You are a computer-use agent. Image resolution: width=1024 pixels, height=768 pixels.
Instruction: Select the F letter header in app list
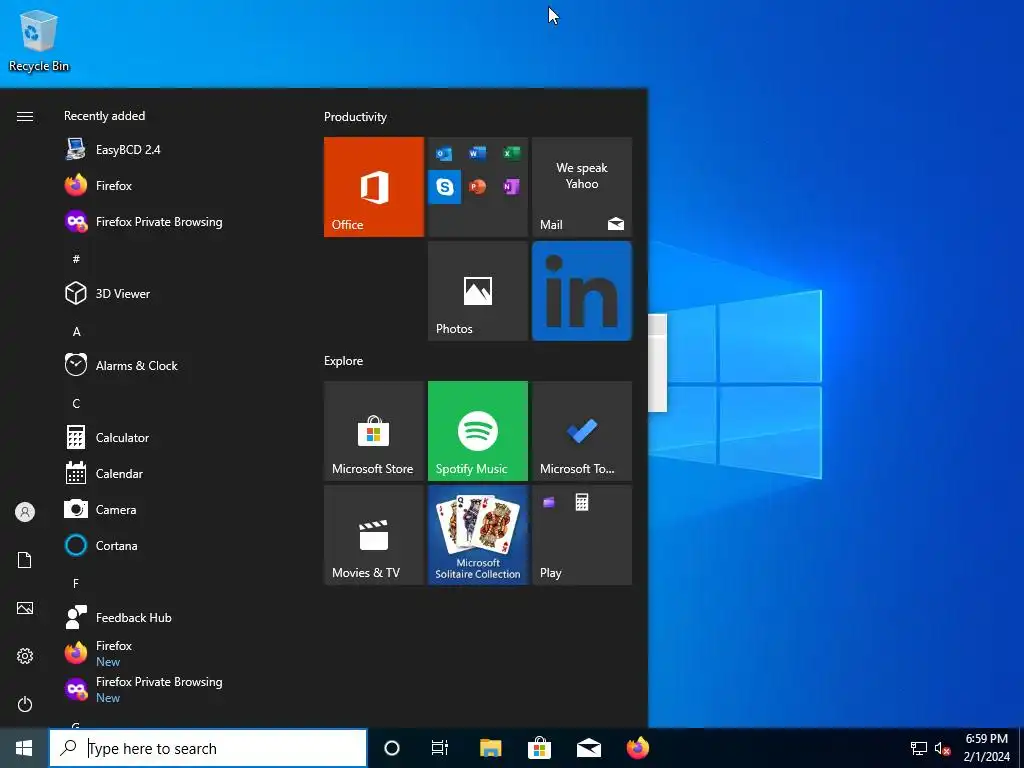(76, 583)
